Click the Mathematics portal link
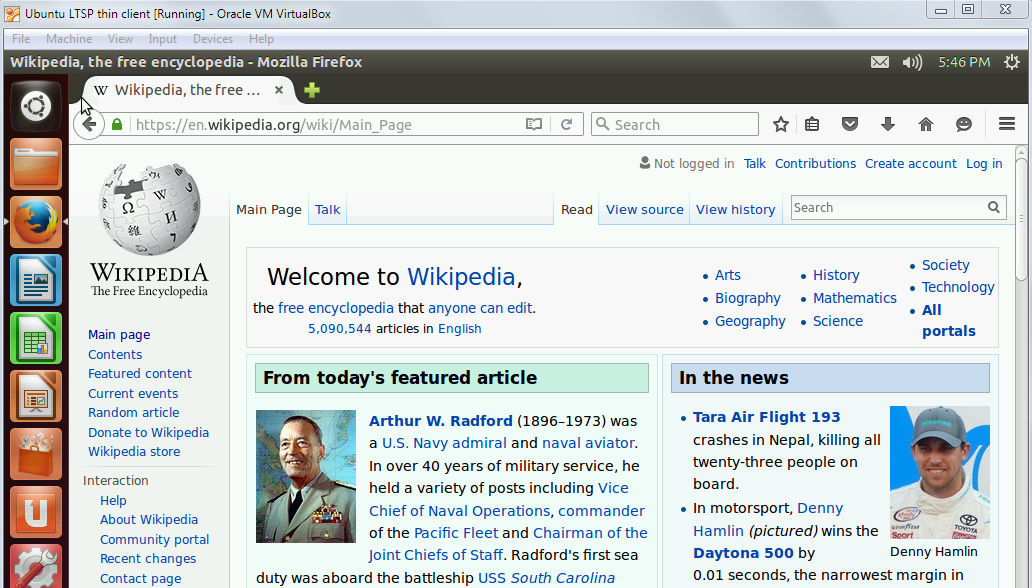The height and width of the screenshot is (588, 1032). click(x=854, y=298)
